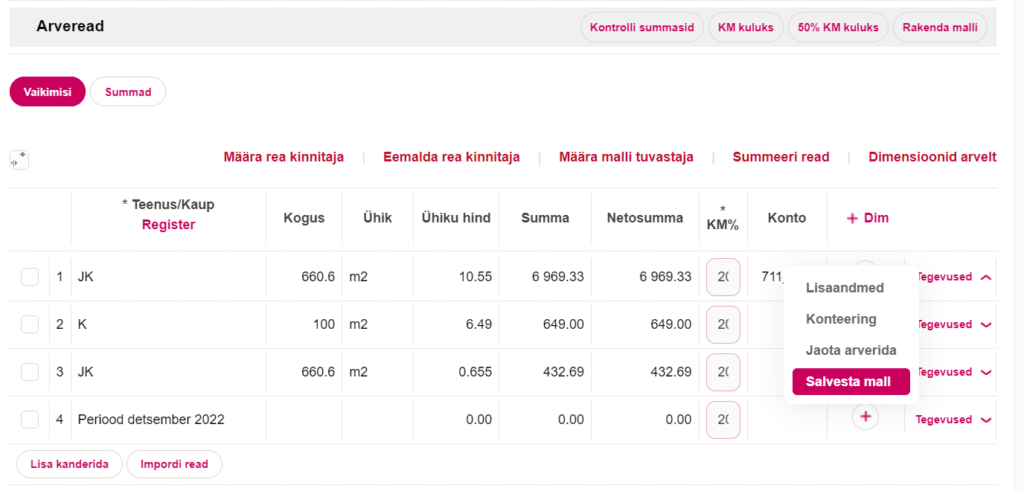Open Tegevused dropdown for row 4
Image resolution: width=1024 pixels, height=491 pixels.
953,420
